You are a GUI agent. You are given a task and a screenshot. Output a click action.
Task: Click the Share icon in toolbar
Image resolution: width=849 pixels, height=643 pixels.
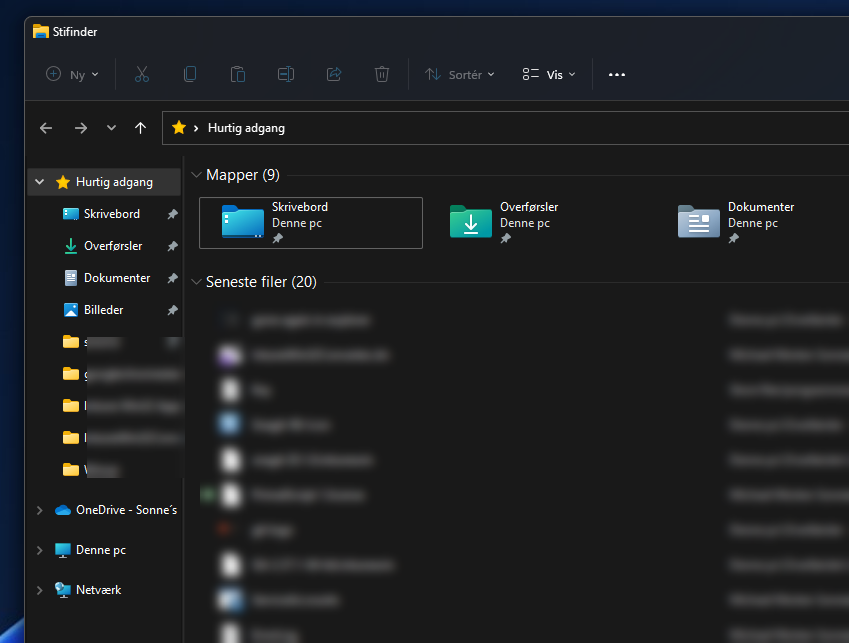tap(334, 74)
